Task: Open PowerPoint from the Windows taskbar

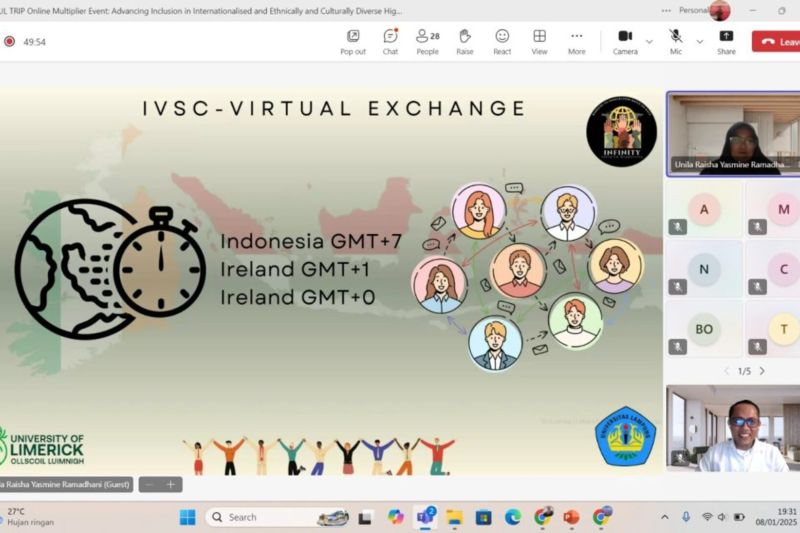Action: 571,517
